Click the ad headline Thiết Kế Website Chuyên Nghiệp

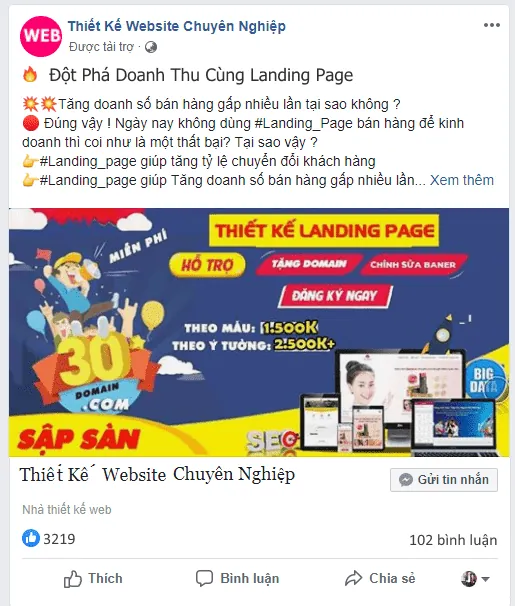tap(157, 475)
